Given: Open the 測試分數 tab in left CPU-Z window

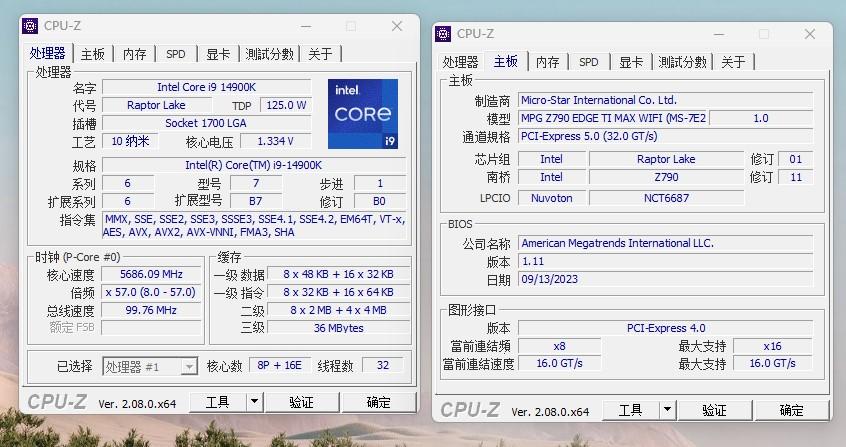Looking at the screenshot, I should click(269, 54).
